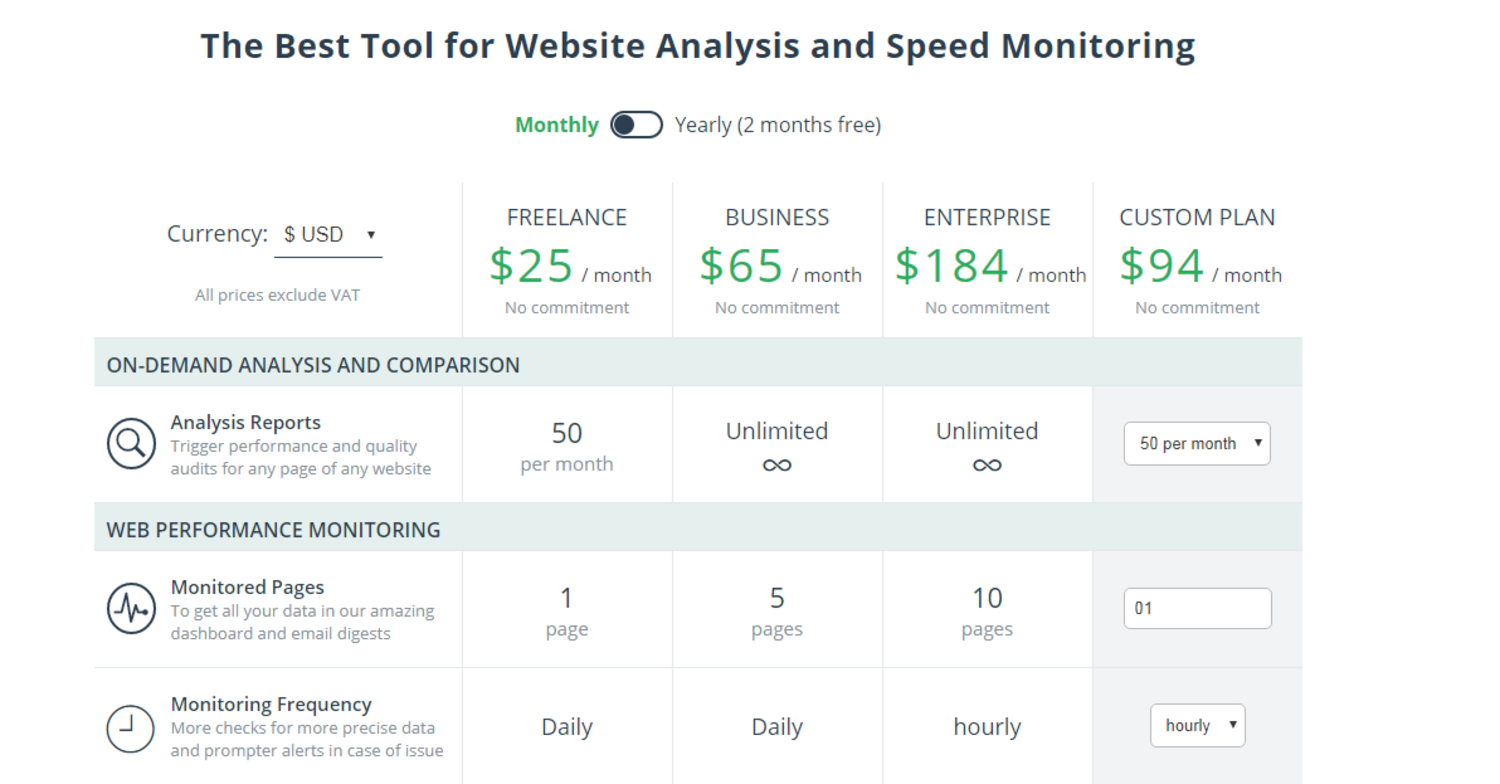Select the Freelance plan heading
This screenshot has width=1500, height=784.
point(567,218)
